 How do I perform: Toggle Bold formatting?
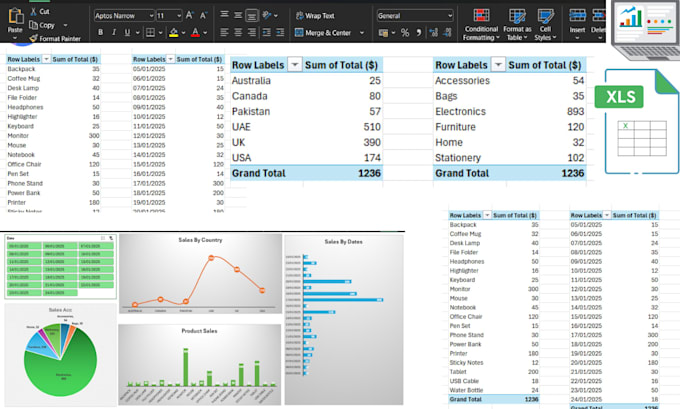pos(101,33)
